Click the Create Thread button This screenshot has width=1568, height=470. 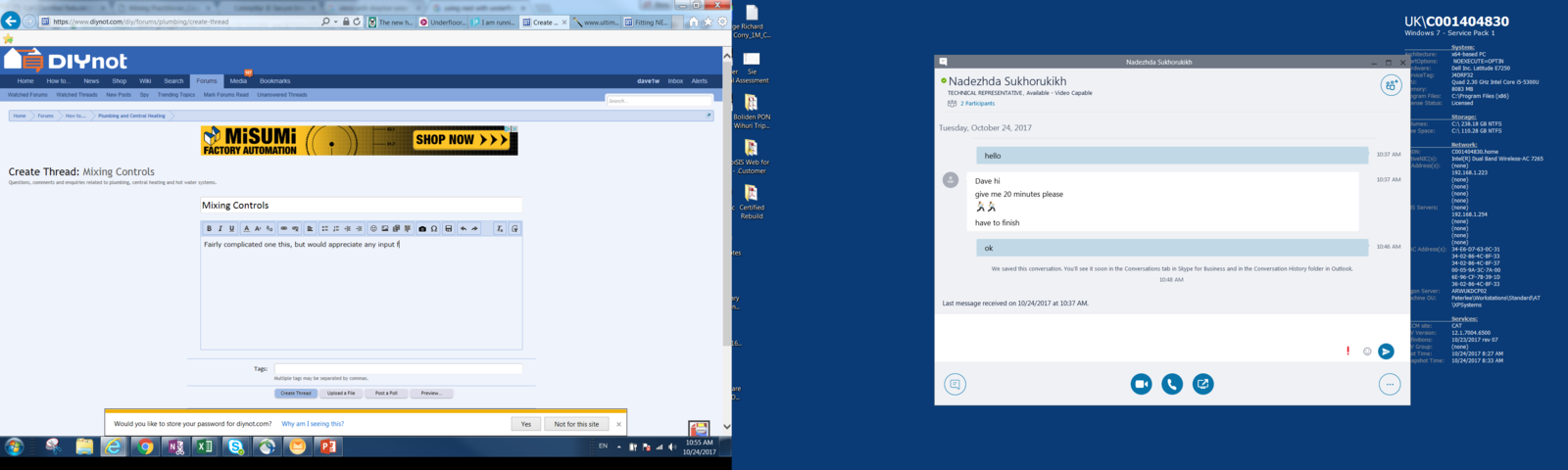tap(295, 394)
